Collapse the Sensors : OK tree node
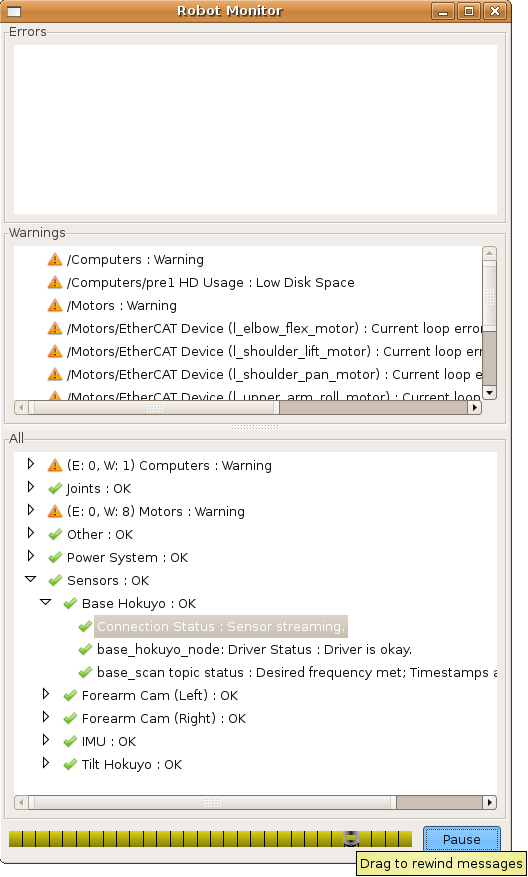 pos(31,579)
